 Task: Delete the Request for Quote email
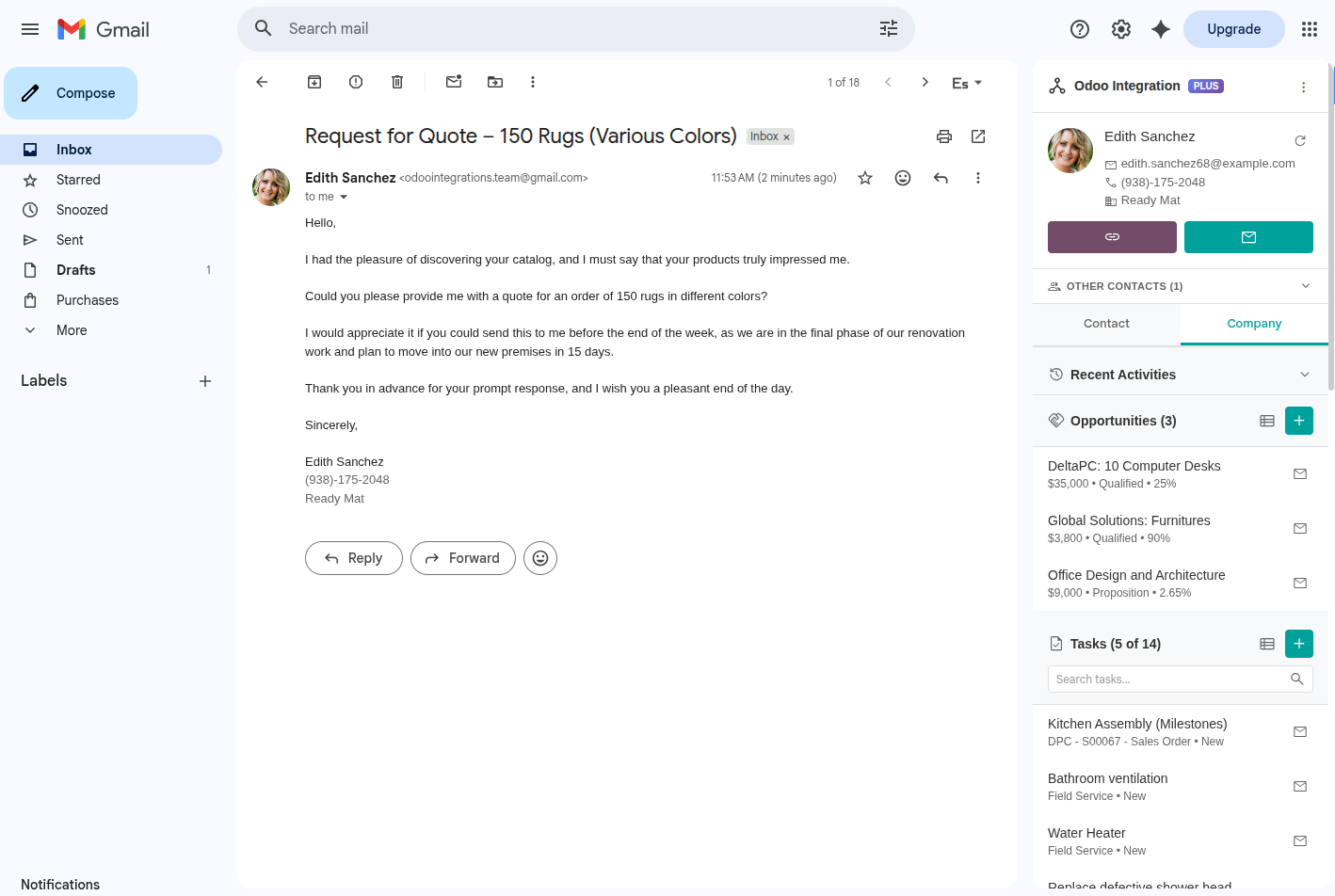tap(396, 82)
